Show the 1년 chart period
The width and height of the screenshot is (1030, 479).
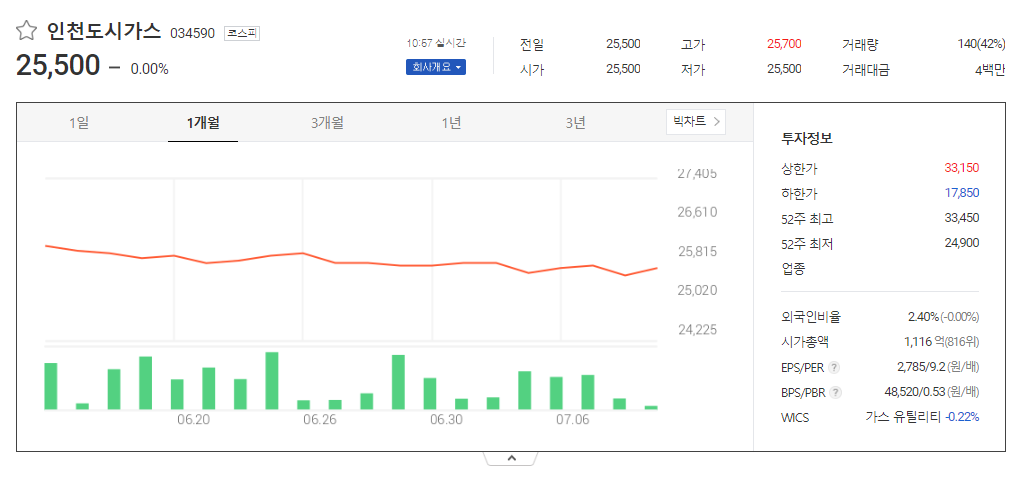[451, 123]
